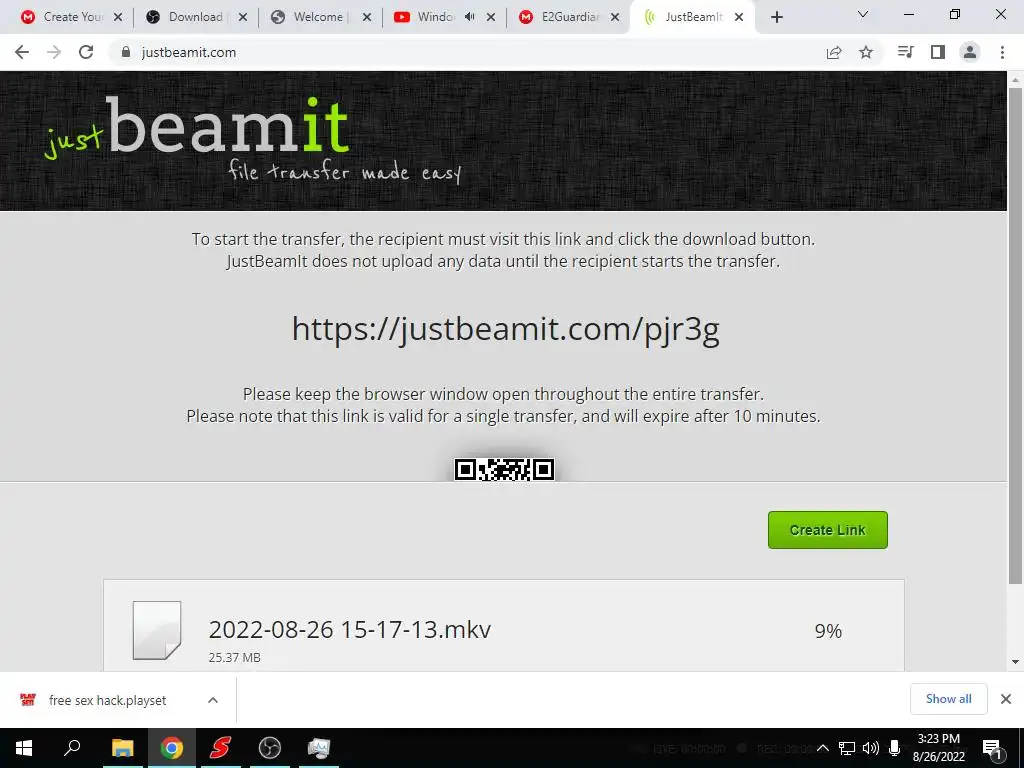Click the user profile avatar icon

(x=970, y=52)
